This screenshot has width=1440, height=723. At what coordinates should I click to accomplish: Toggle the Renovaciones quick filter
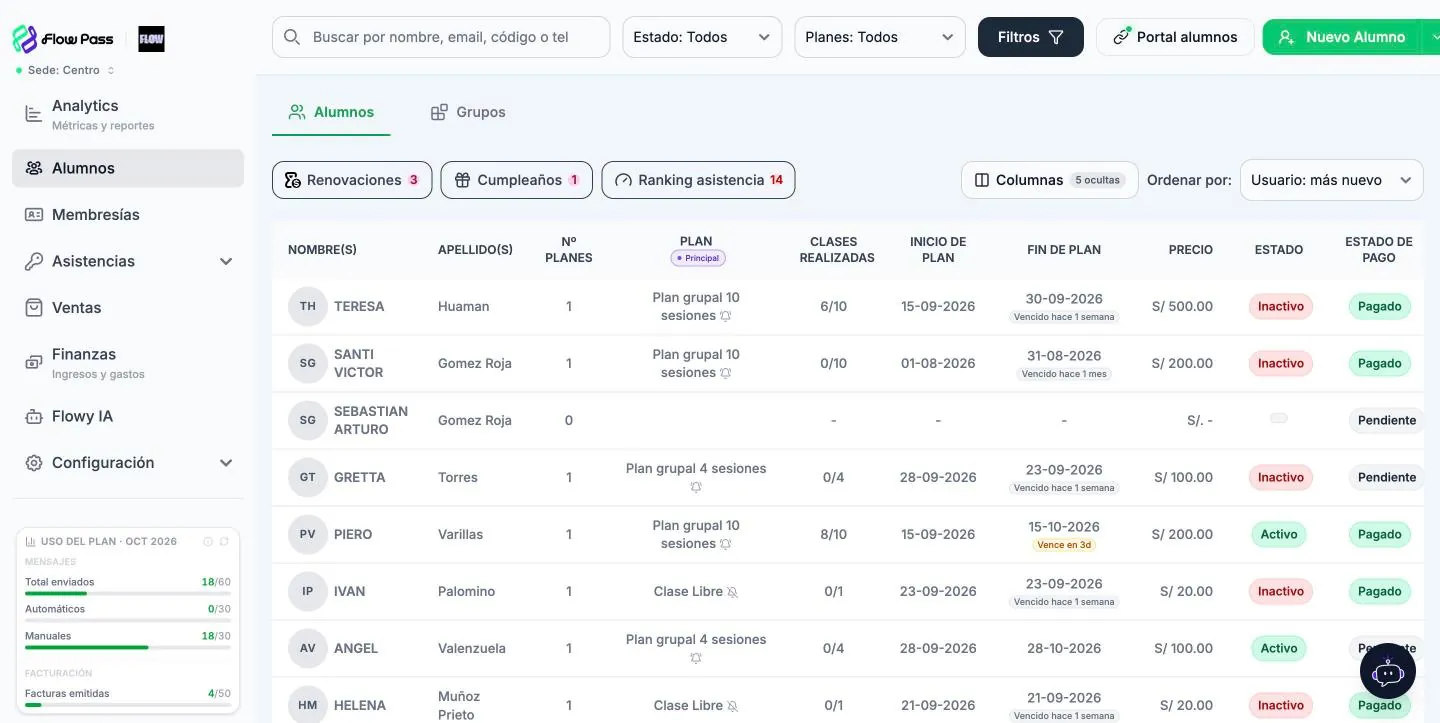point(352,180)
